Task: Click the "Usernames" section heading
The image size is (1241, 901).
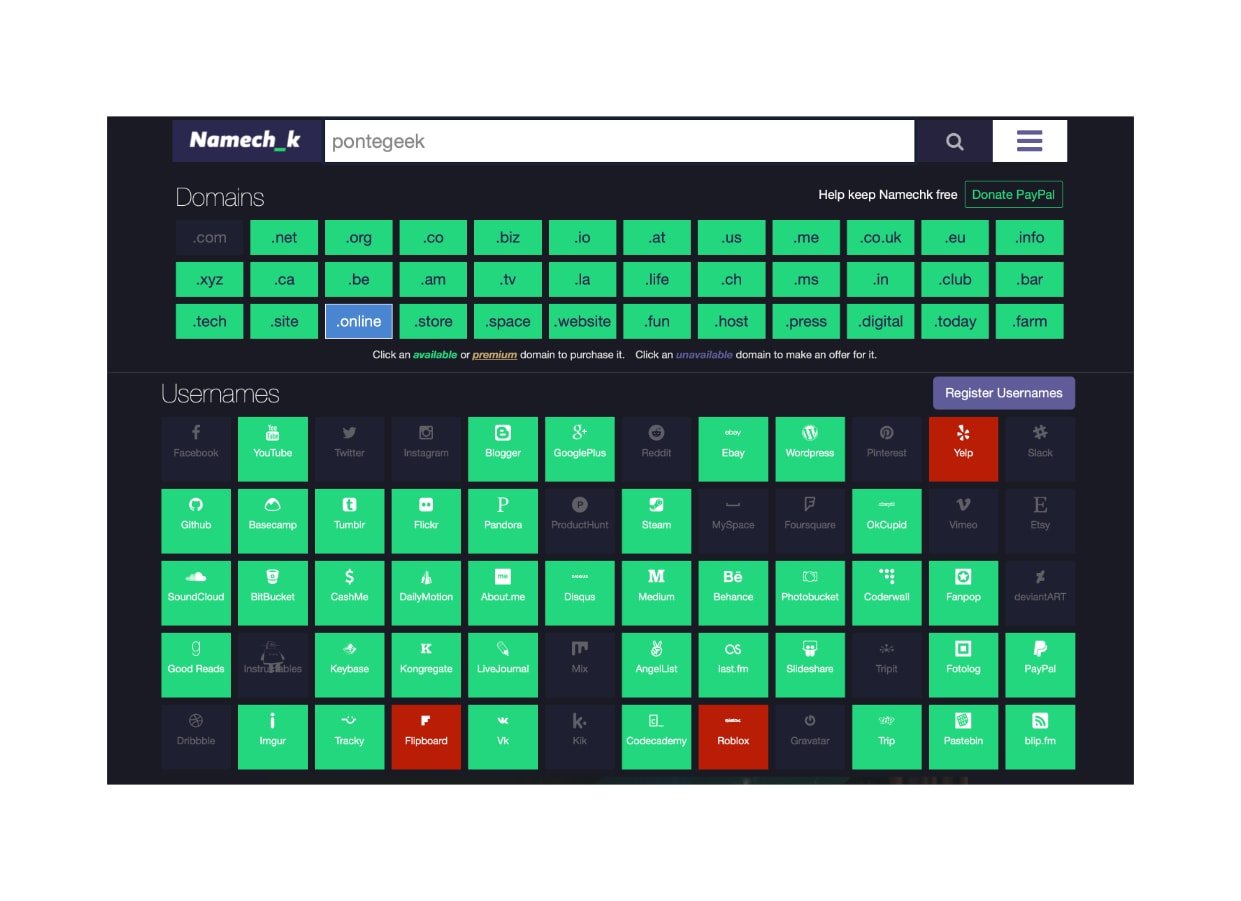Action: [x=220, y=394]
